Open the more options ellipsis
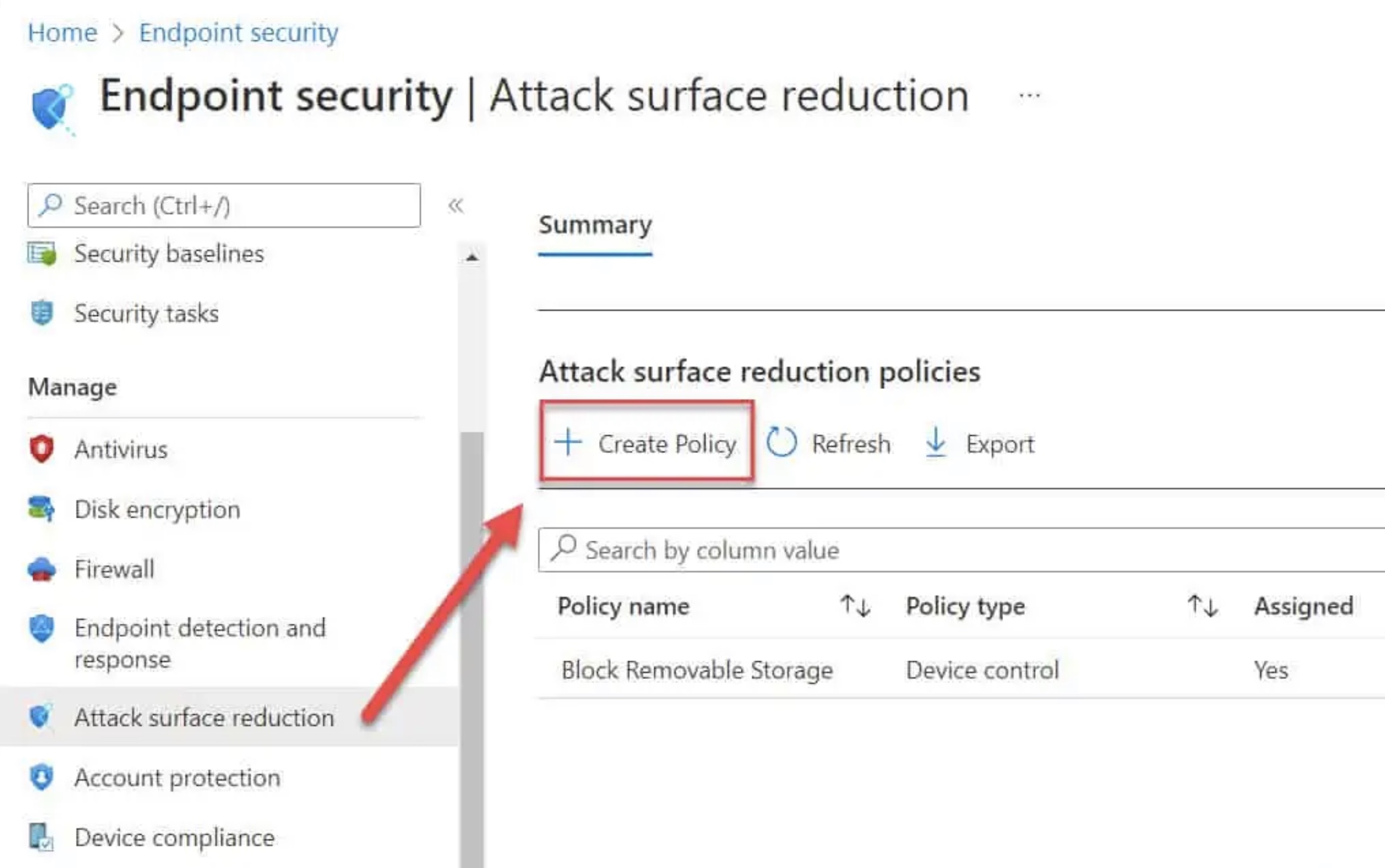The width and height of the screenshot is (1385, 868). [x=1029, y=95]
